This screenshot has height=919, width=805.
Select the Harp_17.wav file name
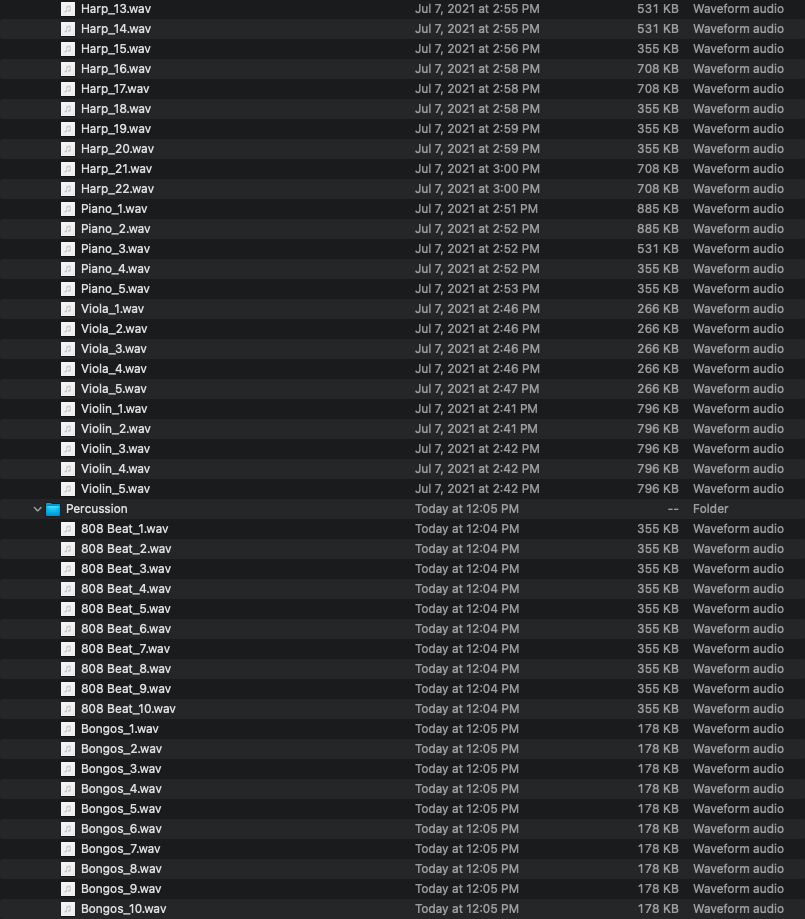click(116, 89)
